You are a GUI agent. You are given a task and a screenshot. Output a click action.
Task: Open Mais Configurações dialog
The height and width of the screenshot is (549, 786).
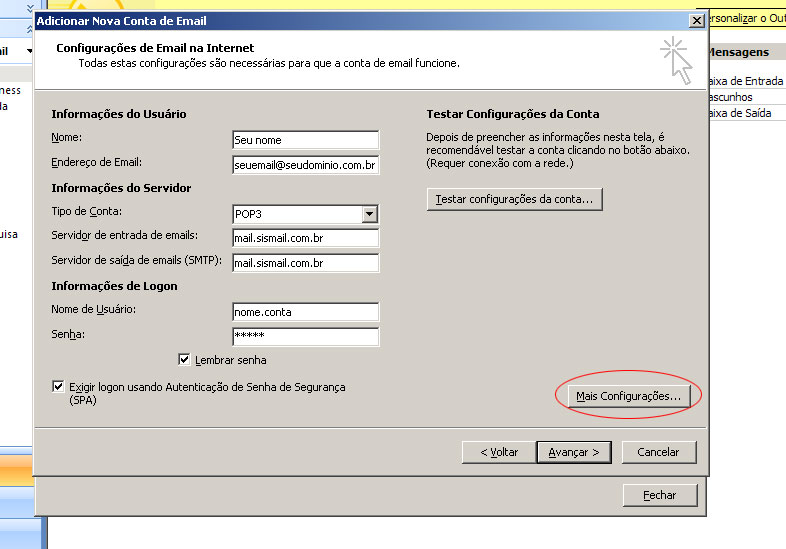(x=629, y=396)
